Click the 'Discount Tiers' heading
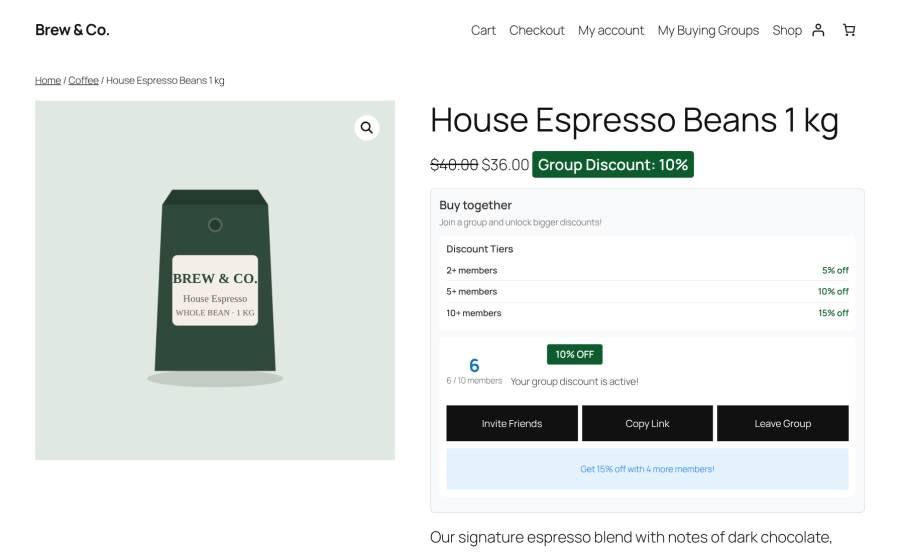Image resolution: width=900 pixels, height=552 pixels. click(x=480, y=249)
